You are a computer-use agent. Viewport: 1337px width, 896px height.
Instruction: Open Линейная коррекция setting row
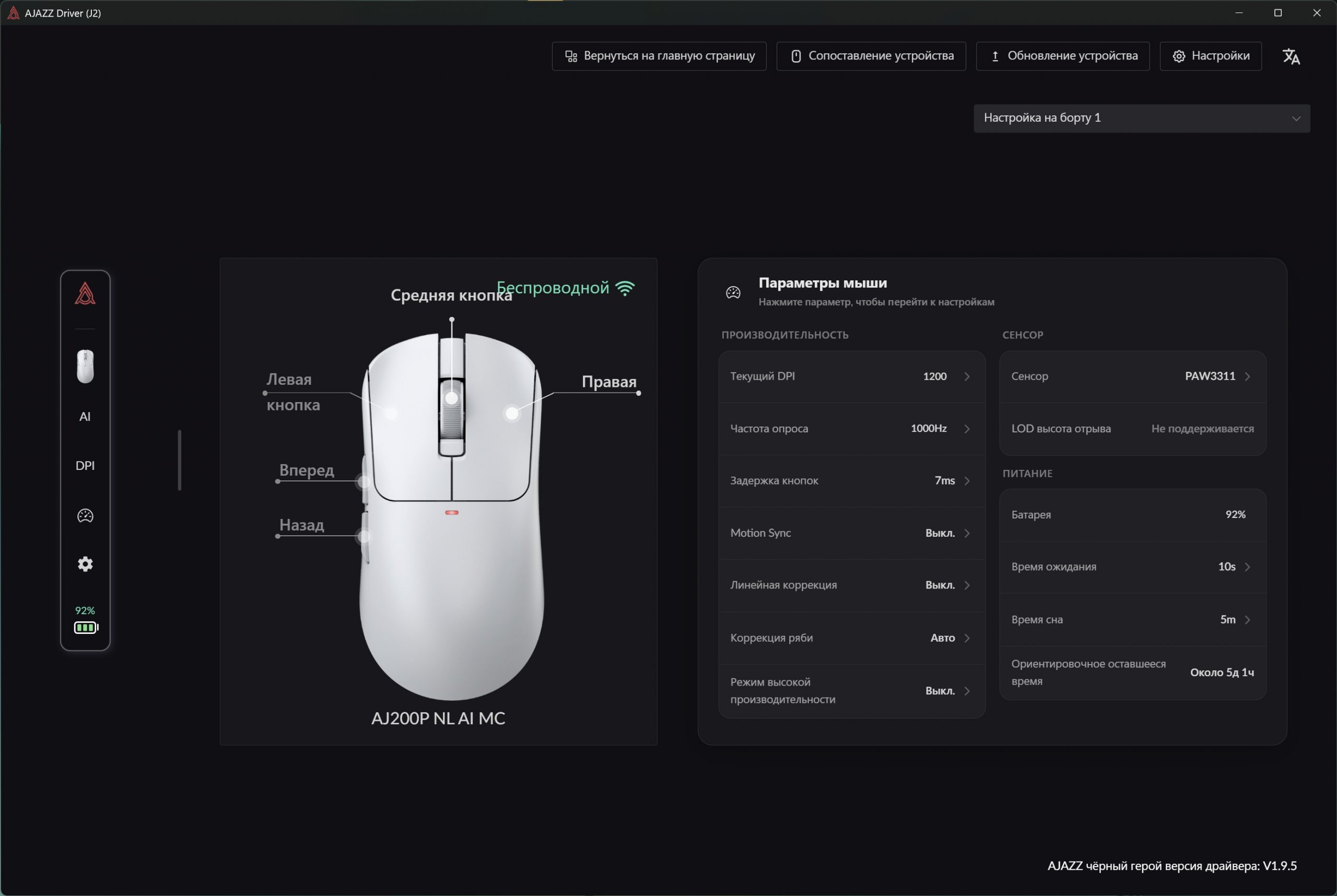point(852,585)
